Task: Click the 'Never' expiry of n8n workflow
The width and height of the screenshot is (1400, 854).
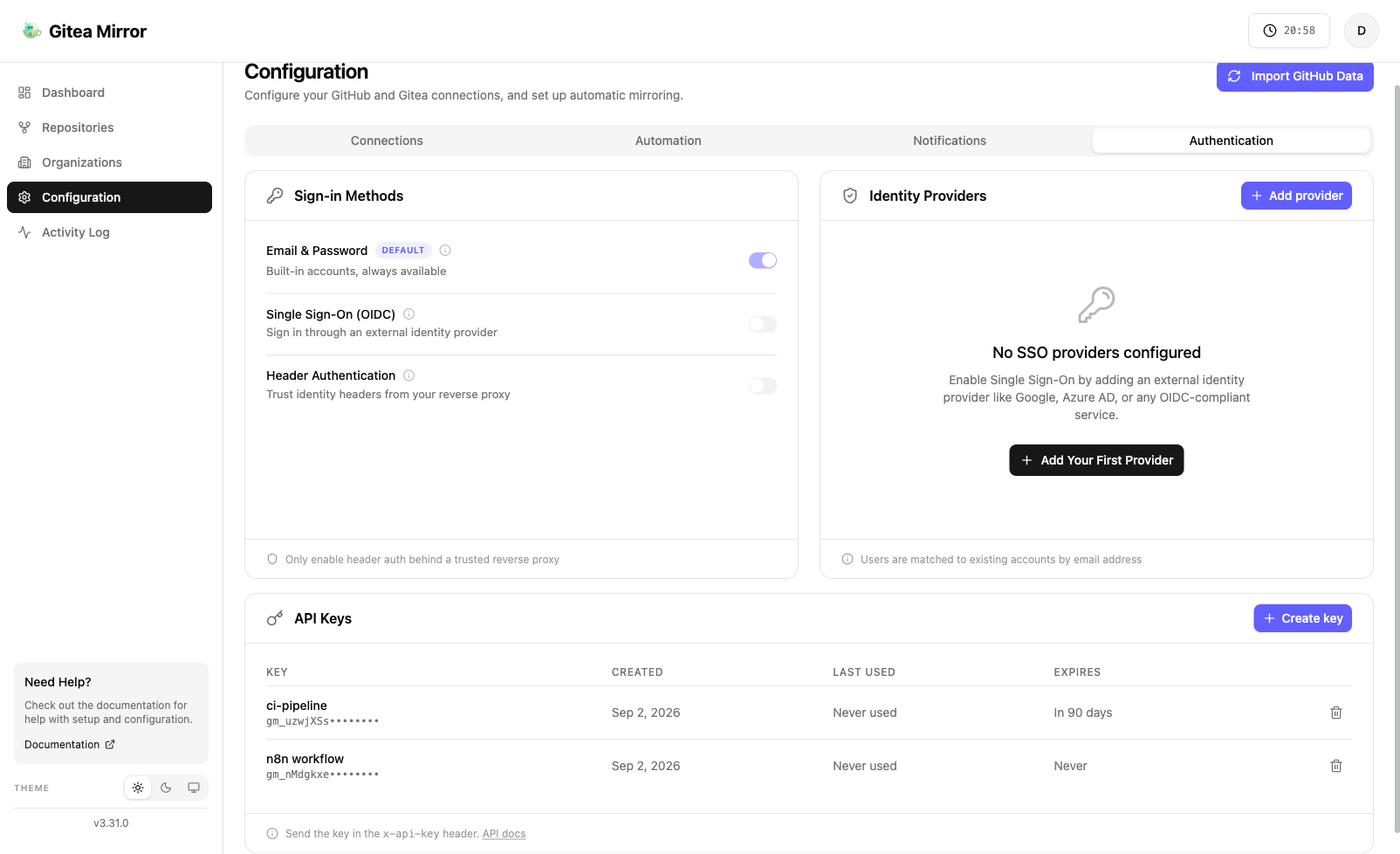Action: pyautogui.click(x=1070, y=766)
